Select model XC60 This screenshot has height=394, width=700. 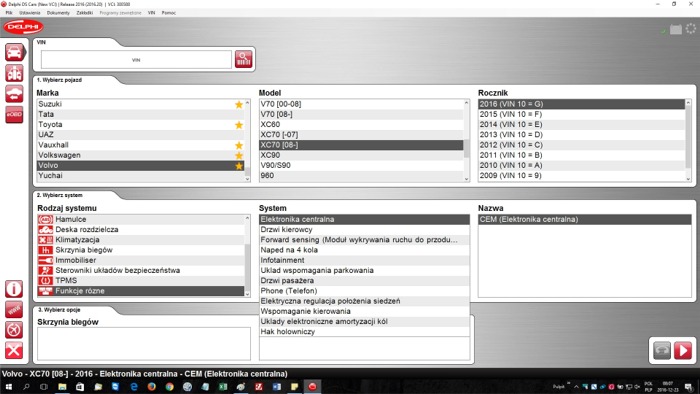(361, 124)
